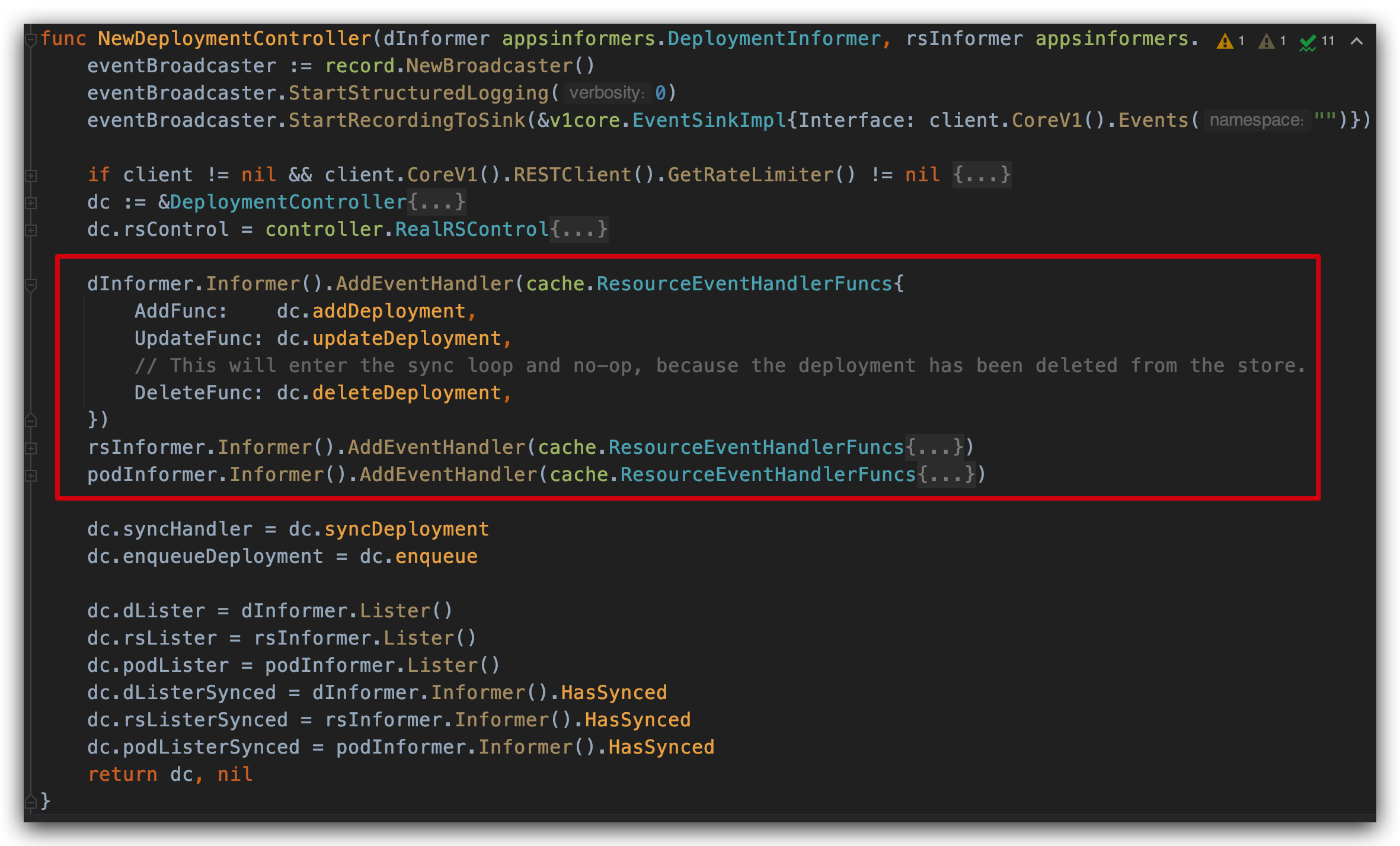Click the green typo checkmark indicator
This screenshot has height=846, width=1400.
[1308, 42]
